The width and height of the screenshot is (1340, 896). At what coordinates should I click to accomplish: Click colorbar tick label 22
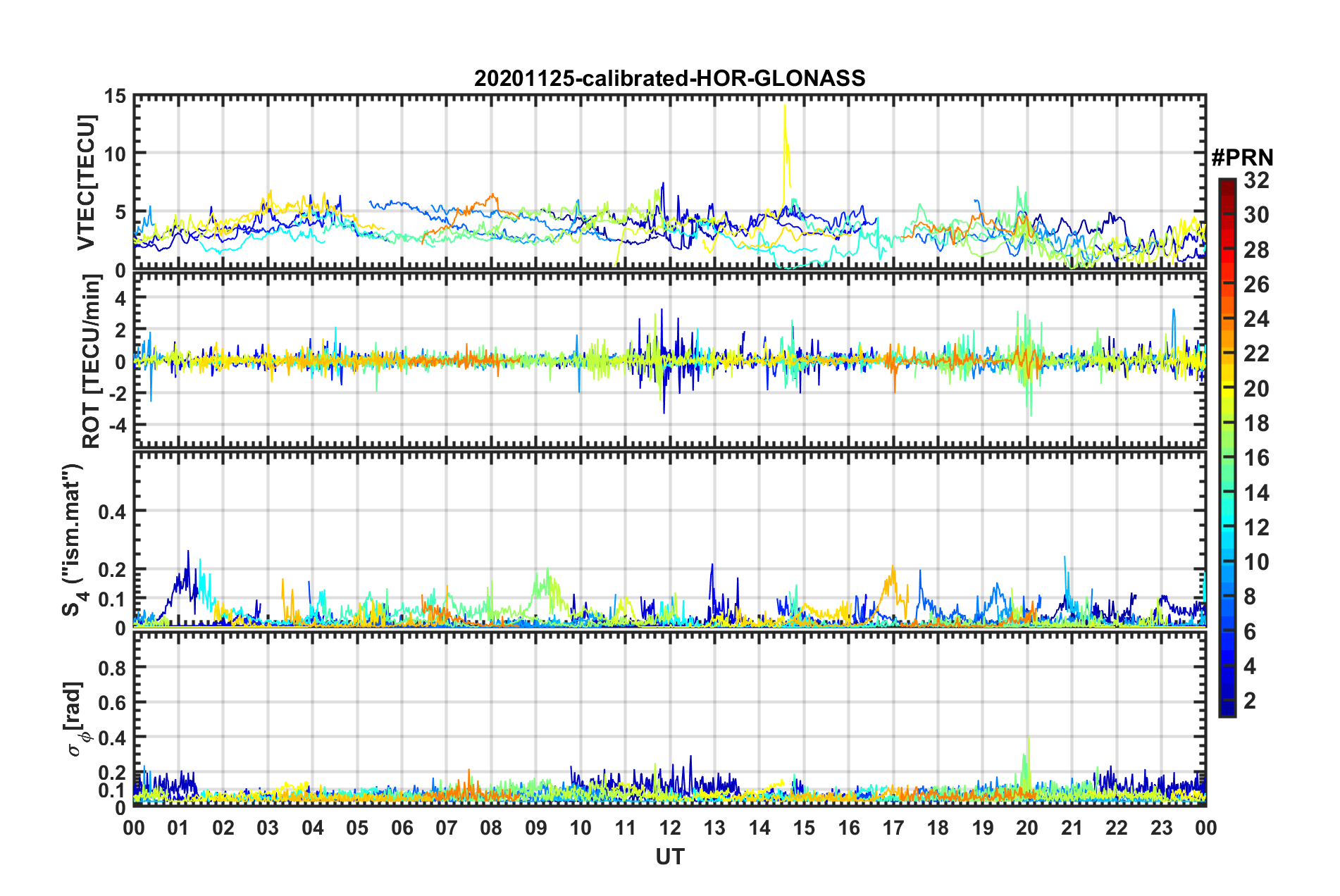[1256, 354]
